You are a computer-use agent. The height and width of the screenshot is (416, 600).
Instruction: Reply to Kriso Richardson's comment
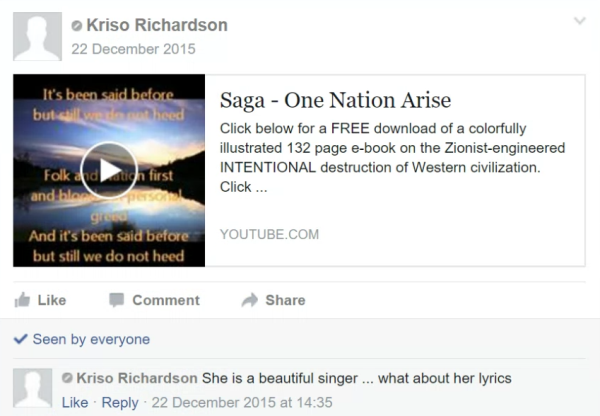120,403
